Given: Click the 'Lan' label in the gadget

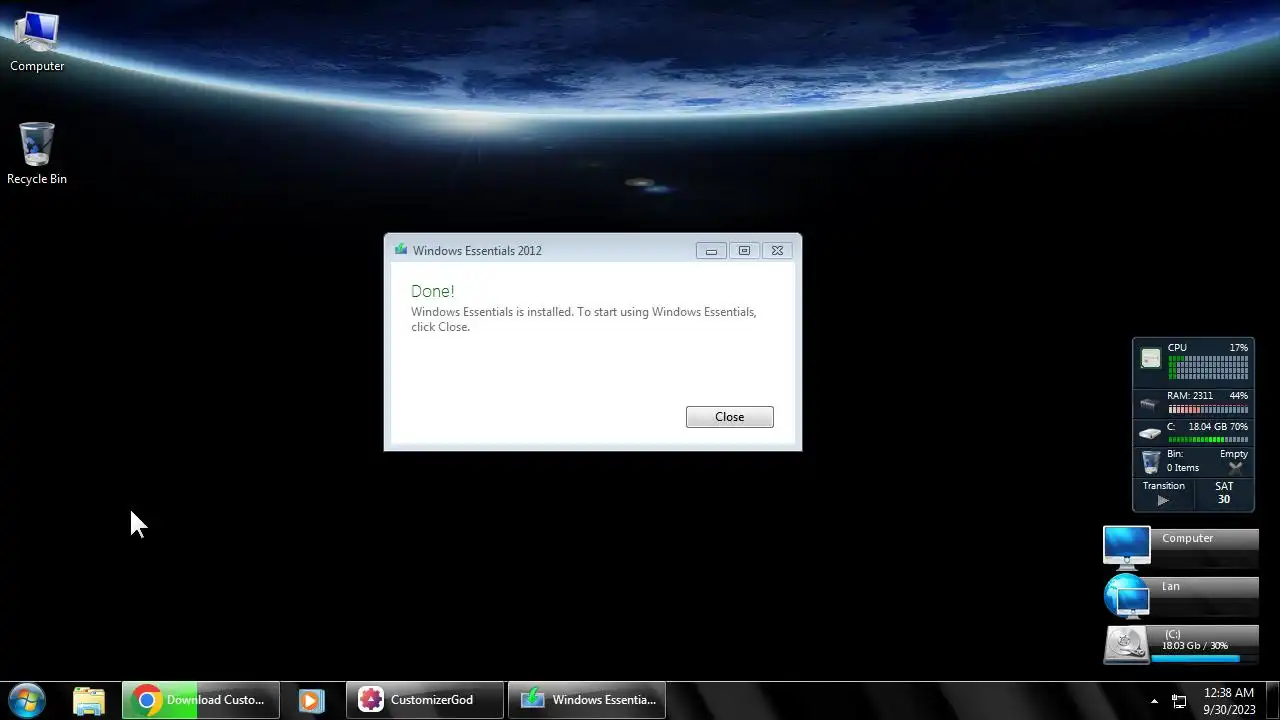Looking at the screenshot, I should pyautogui.click(x=1171, y=586).
